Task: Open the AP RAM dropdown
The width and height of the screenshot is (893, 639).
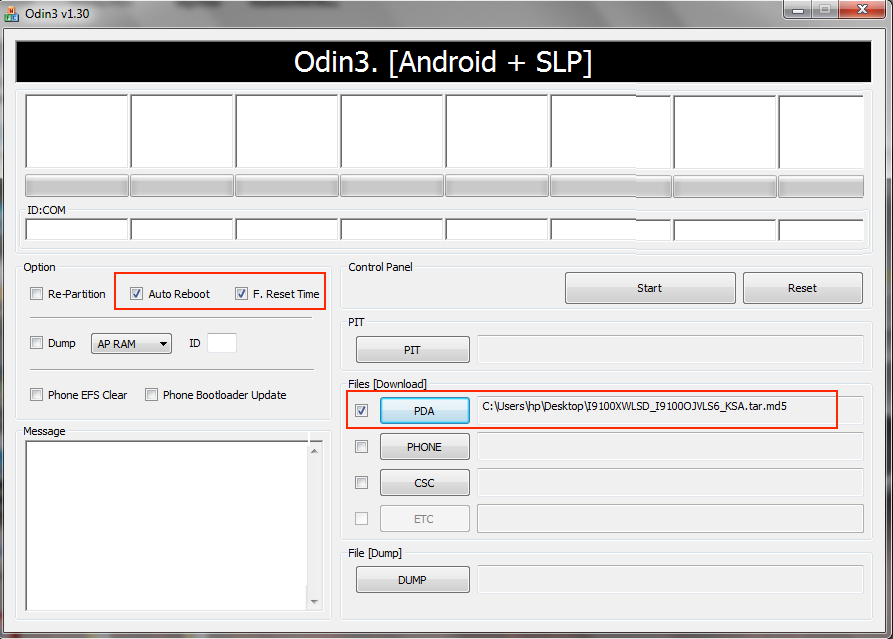Action: (x=131, y=343)
